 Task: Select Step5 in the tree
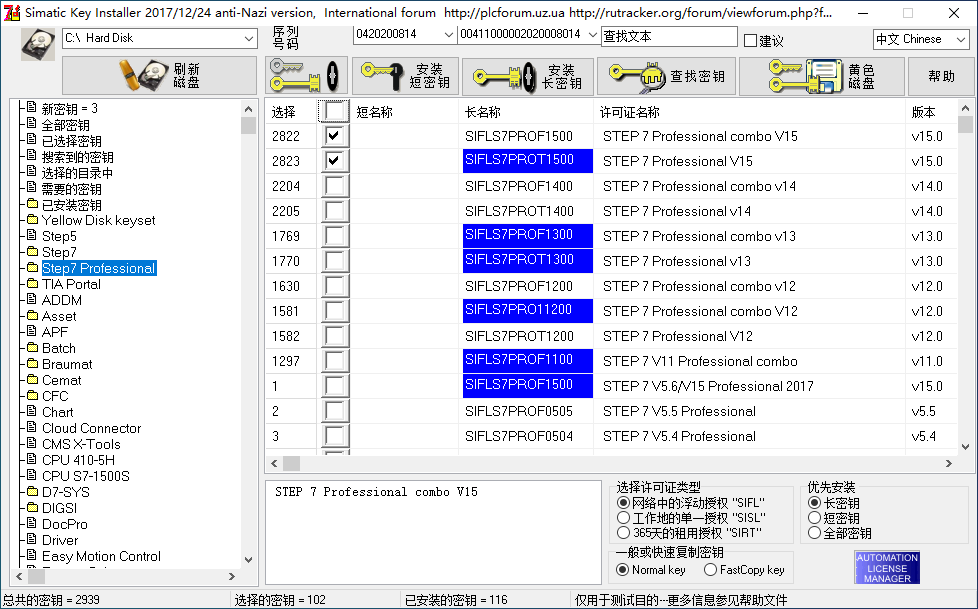(x=59, y=236)
